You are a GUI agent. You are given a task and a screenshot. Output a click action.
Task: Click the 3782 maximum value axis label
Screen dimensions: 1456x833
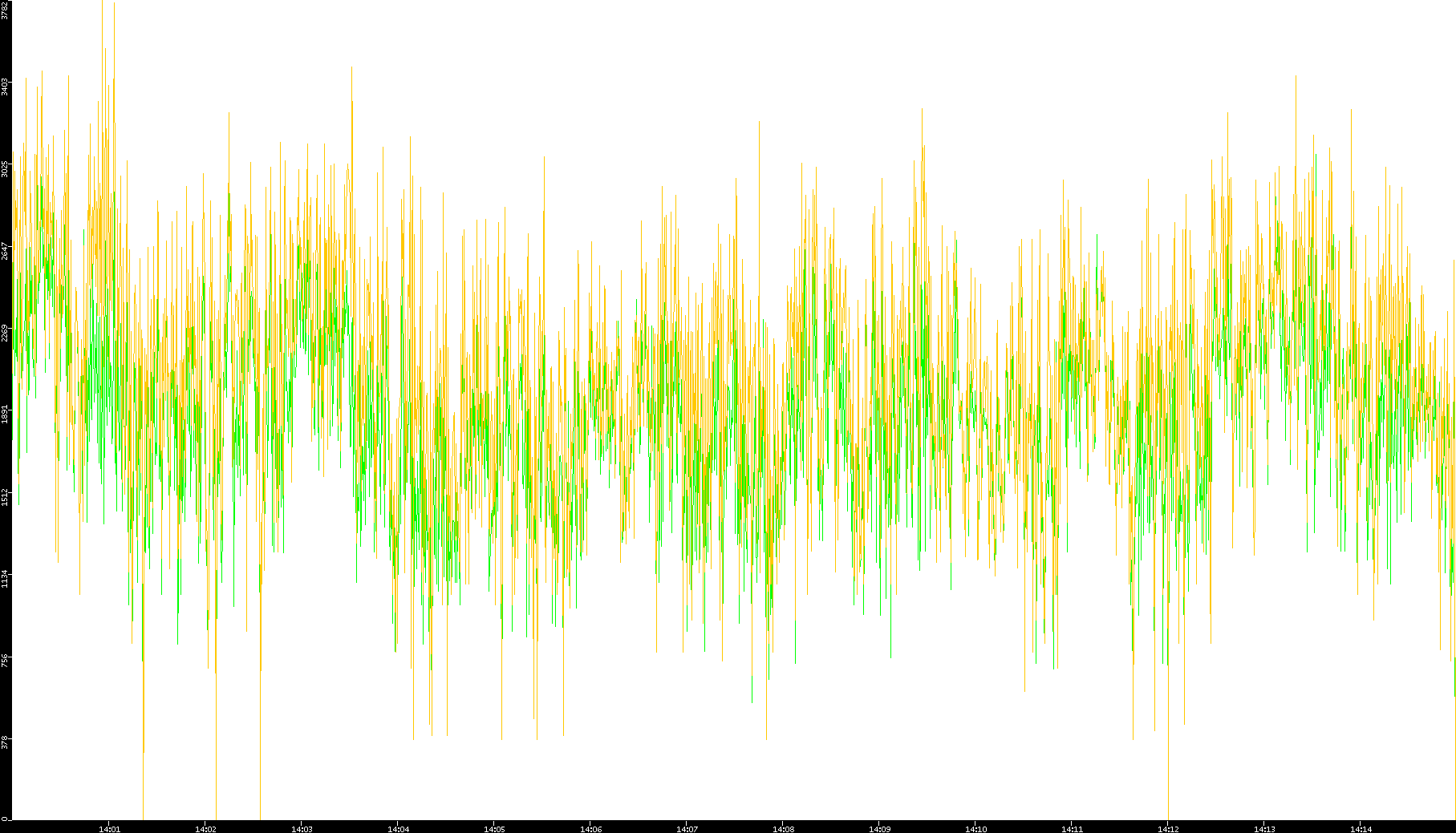5,11
